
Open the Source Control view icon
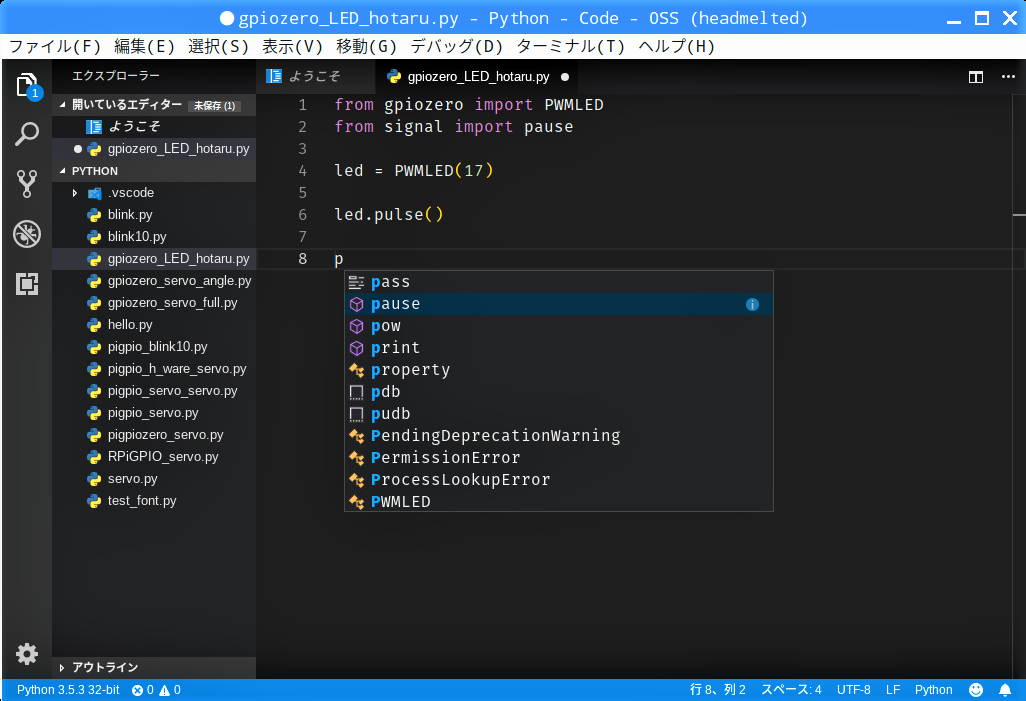coord(27,183)
